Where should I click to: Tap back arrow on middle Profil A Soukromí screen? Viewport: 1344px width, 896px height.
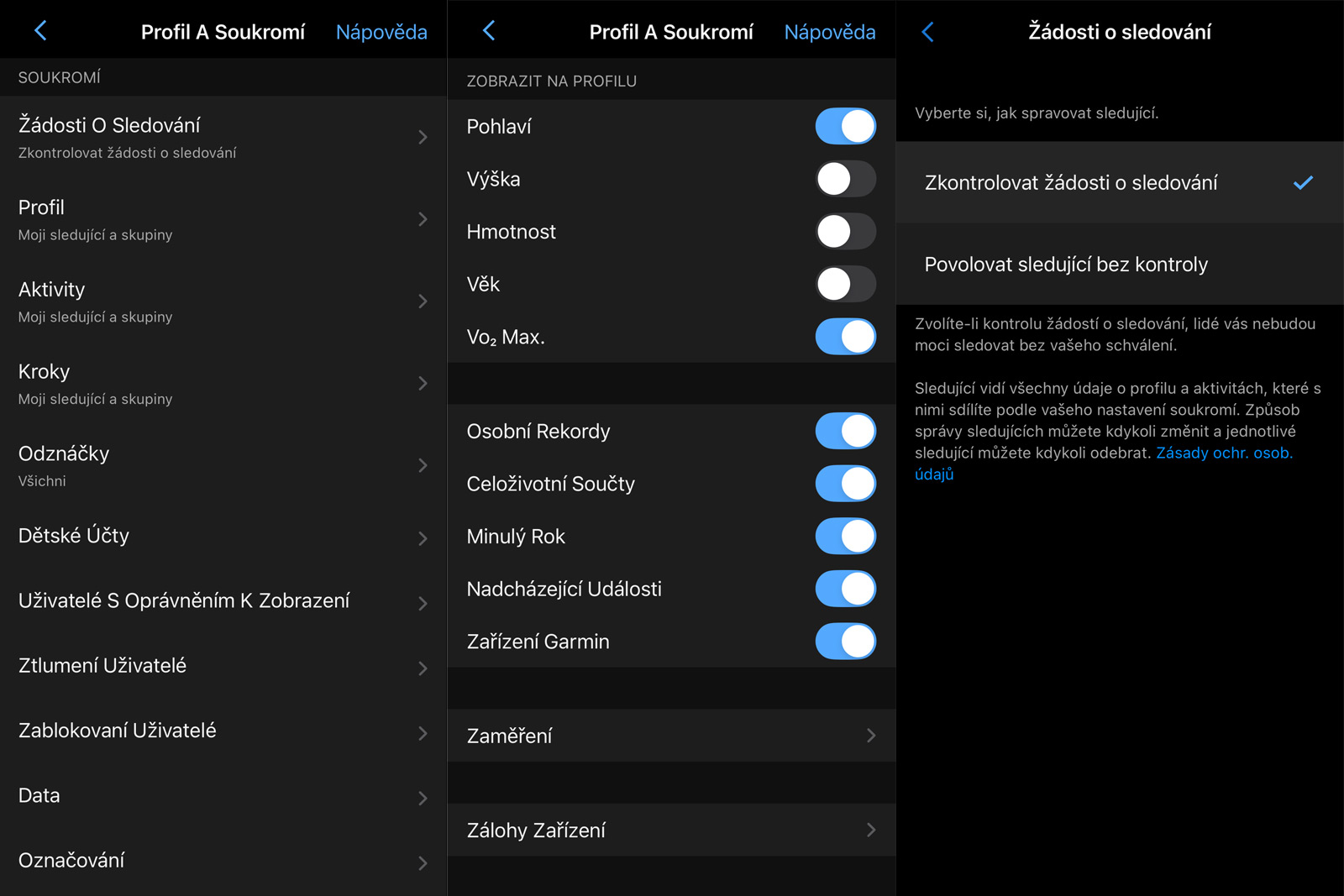(489, 31)
